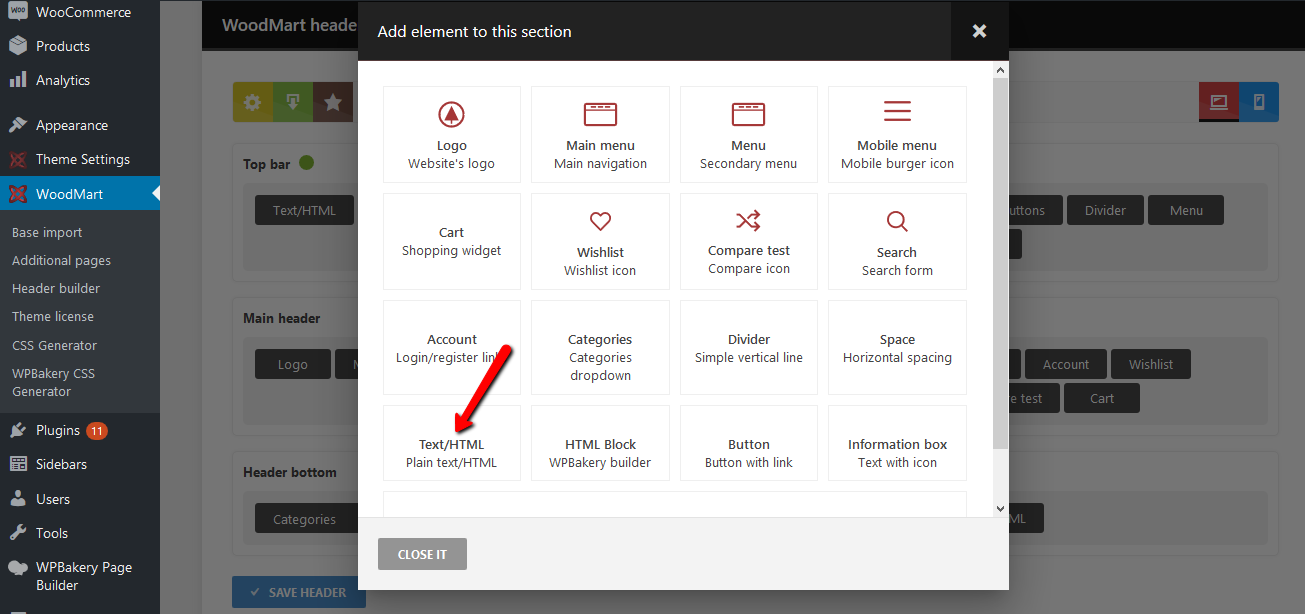The image size is (1305, 614).
Task: Open the Appearance sidebar menu
Action: (80, 125)
